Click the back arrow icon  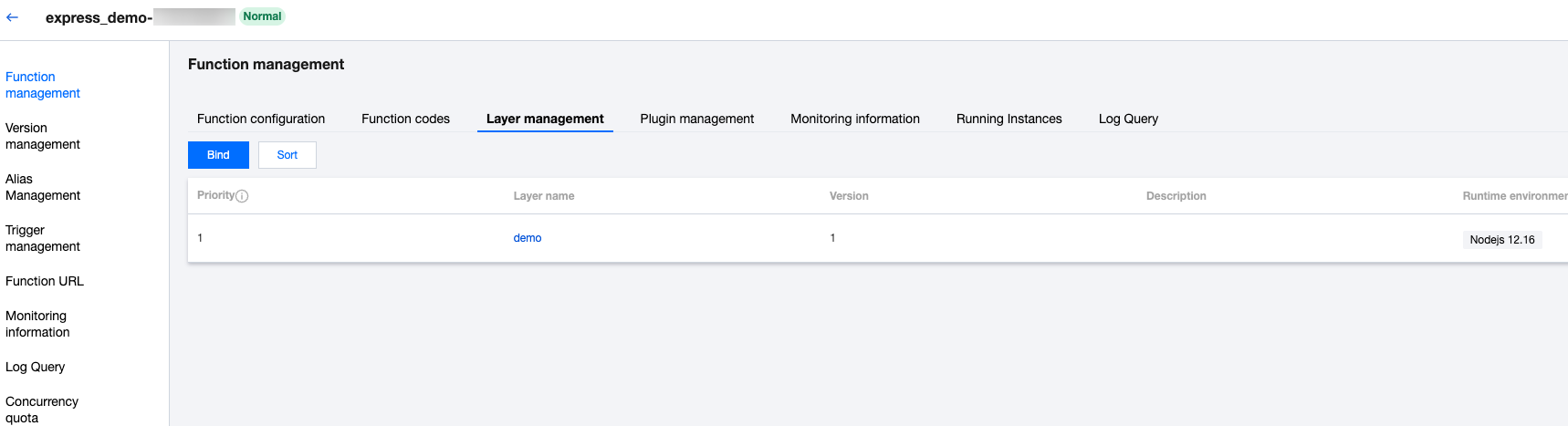[13, 17]
